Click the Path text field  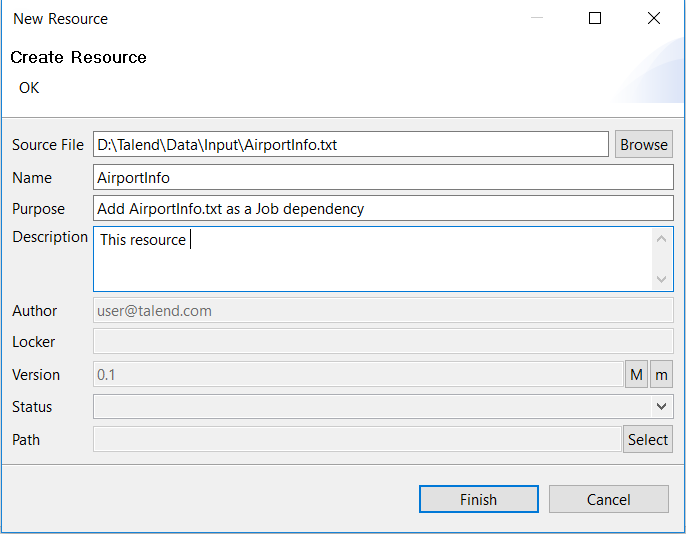[357, 439]
